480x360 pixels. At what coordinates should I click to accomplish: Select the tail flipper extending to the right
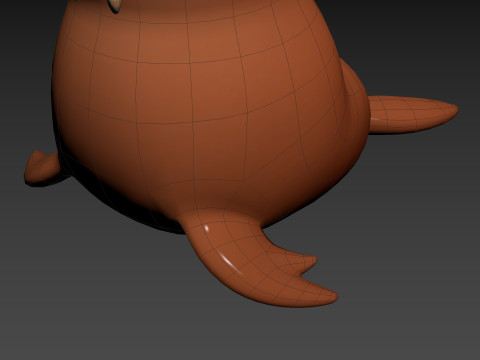(x=413, y=115)
